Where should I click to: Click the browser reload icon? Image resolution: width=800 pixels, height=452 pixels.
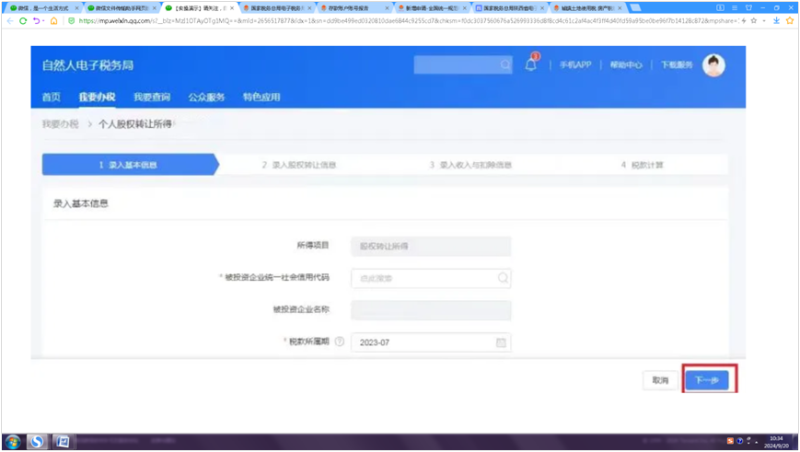(23, 20)
